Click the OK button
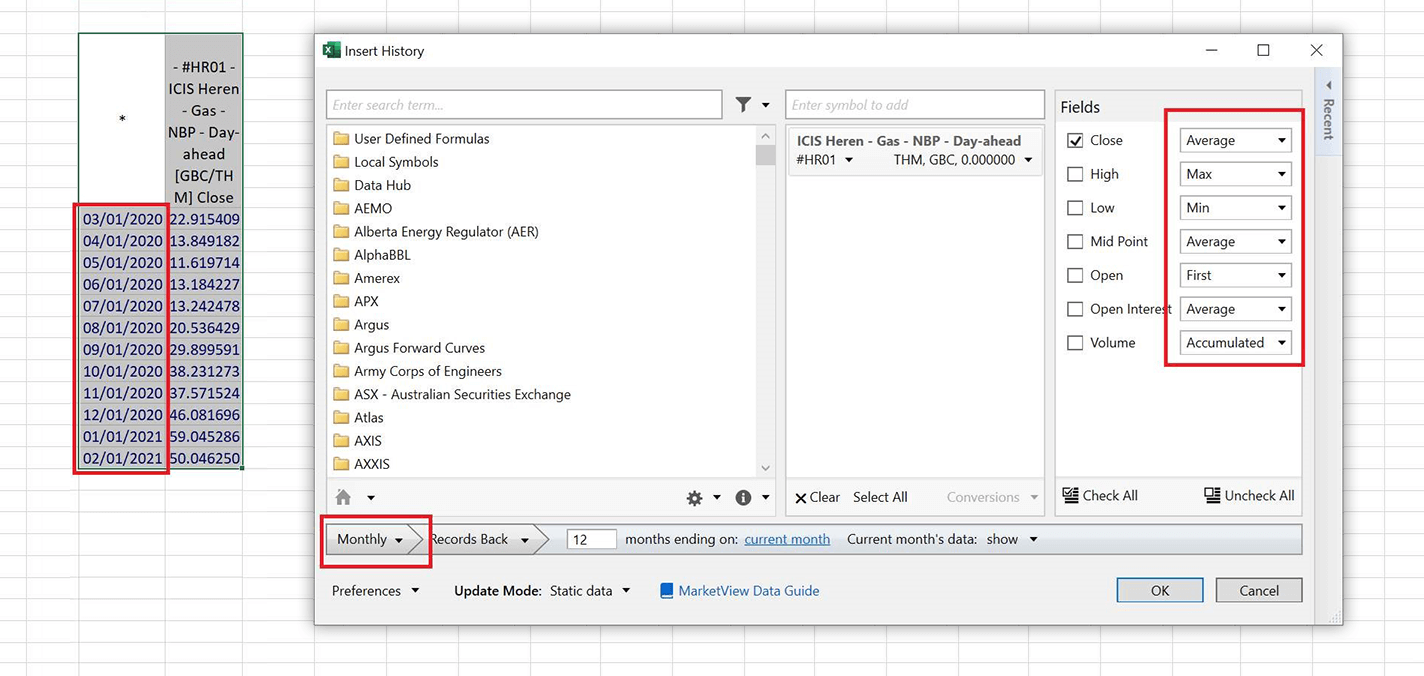The width and height of the screenshot is (1424, 676). [1159, 591]
